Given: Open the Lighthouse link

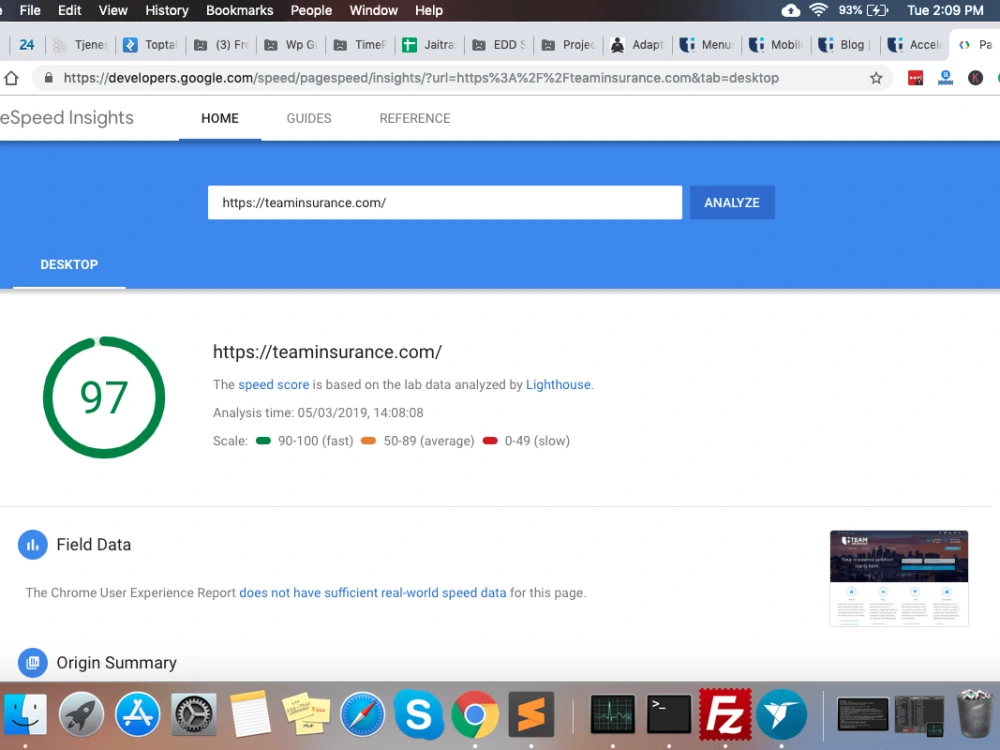Looking at the screenshot, I should click(558, 385).
